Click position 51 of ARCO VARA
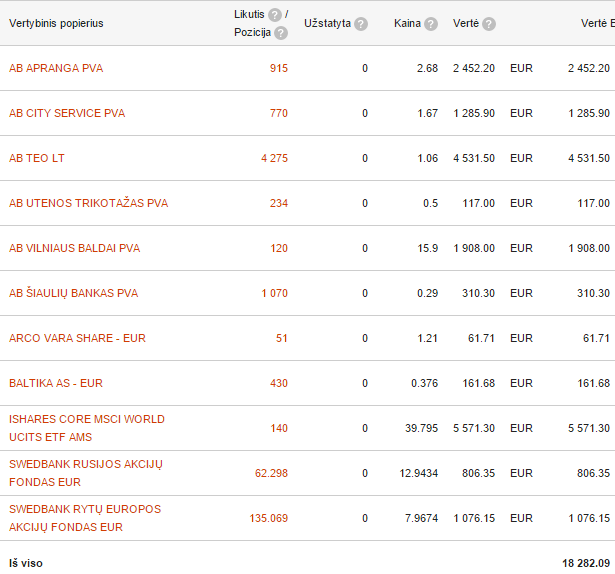Image resolution: width=615 pixels, height=574 pixels. (x=282, y=338)
